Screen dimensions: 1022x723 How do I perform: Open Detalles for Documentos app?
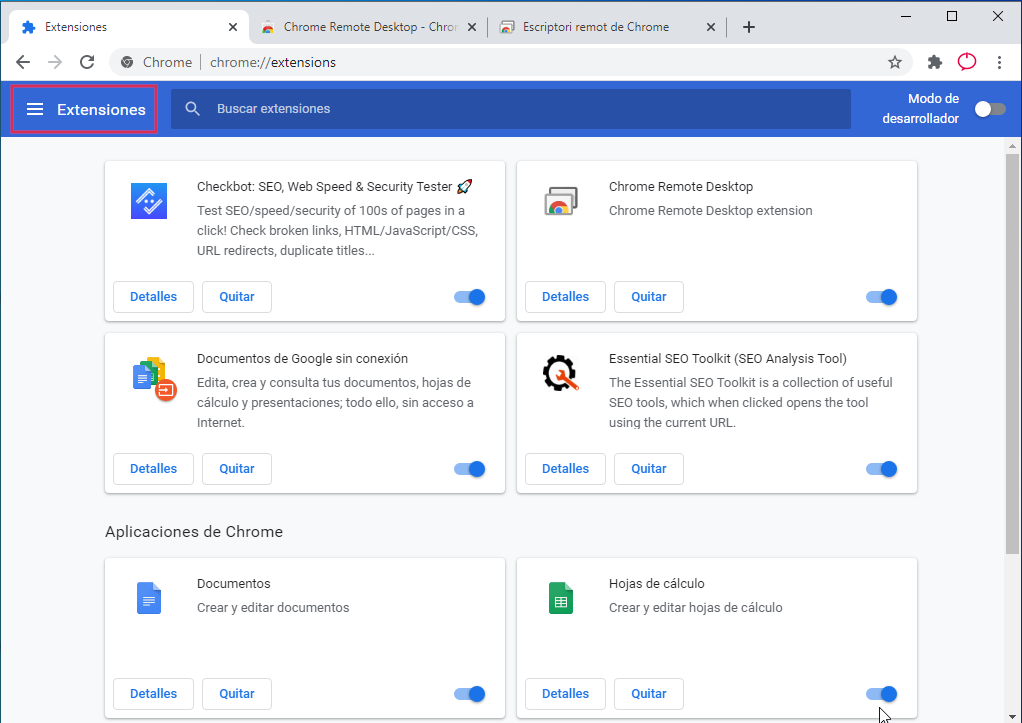click(x=153, y=694)
